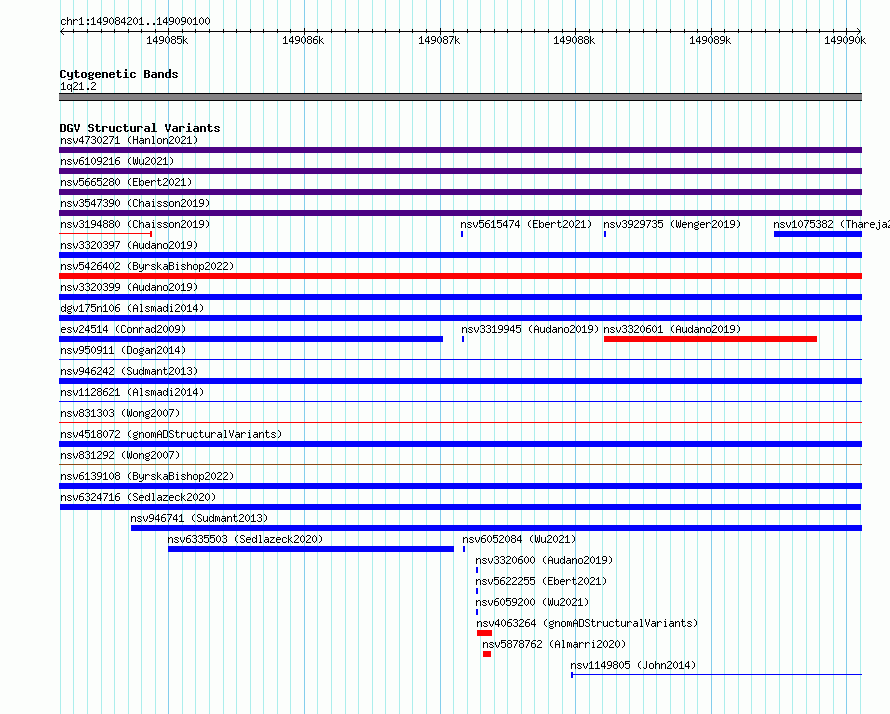890x714 pixels.
Task: Click the nsv6335503 (Sedlazeck2020) label
Action: pos(245,539)
